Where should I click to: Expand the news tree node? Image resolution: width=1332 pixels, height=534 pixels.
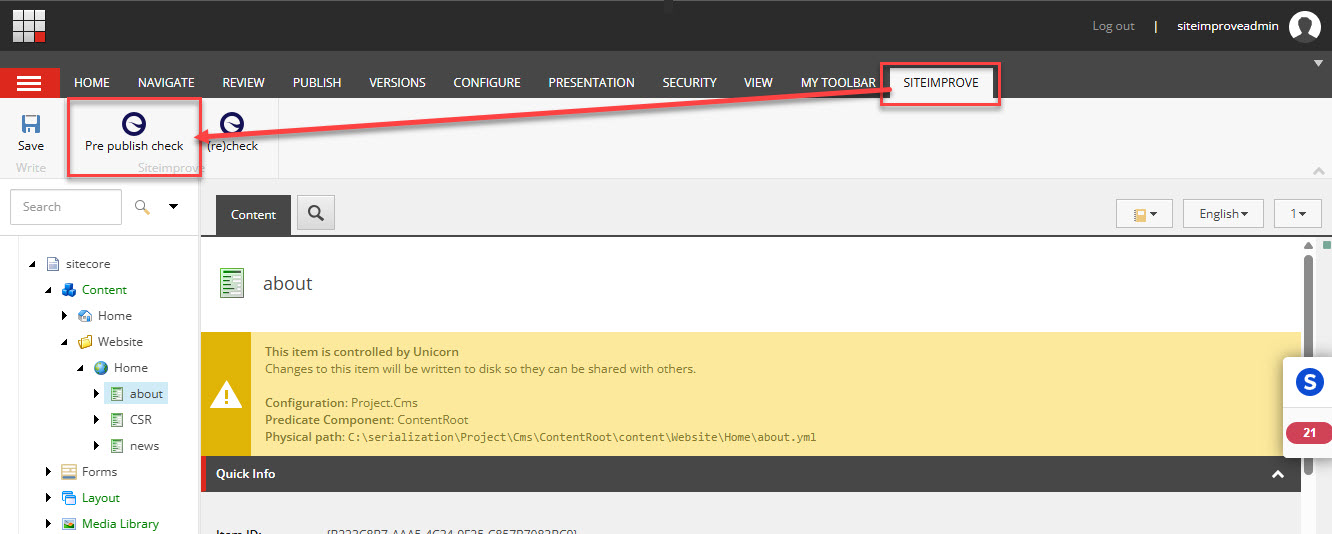click(96, 446)
